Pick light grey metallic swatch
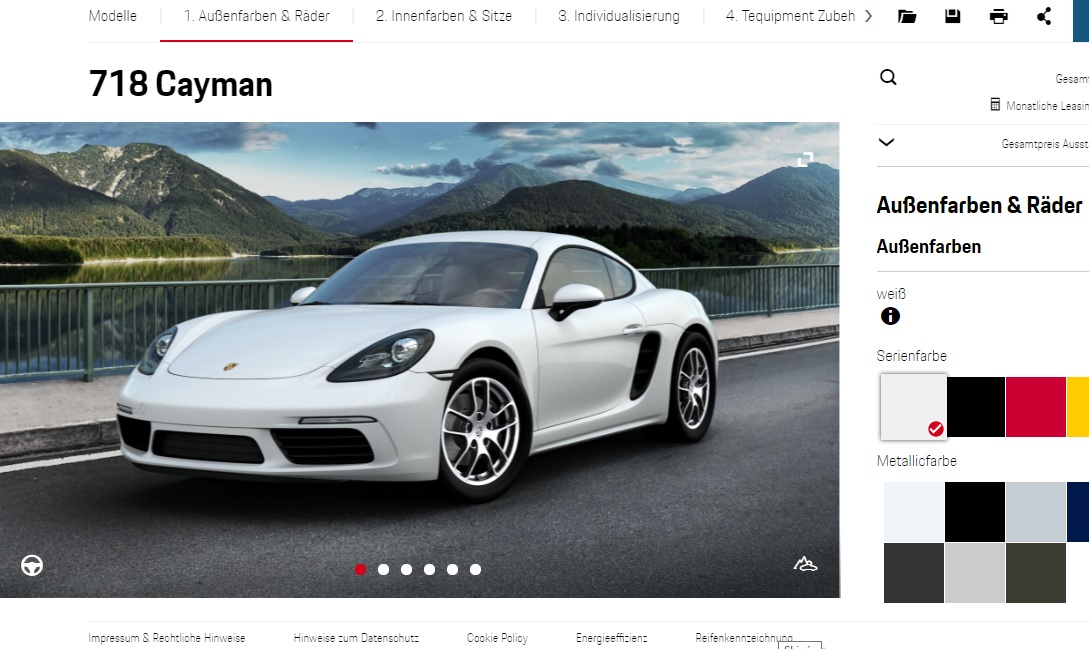Screen dimensions: 1089x649 coord(975,573)
